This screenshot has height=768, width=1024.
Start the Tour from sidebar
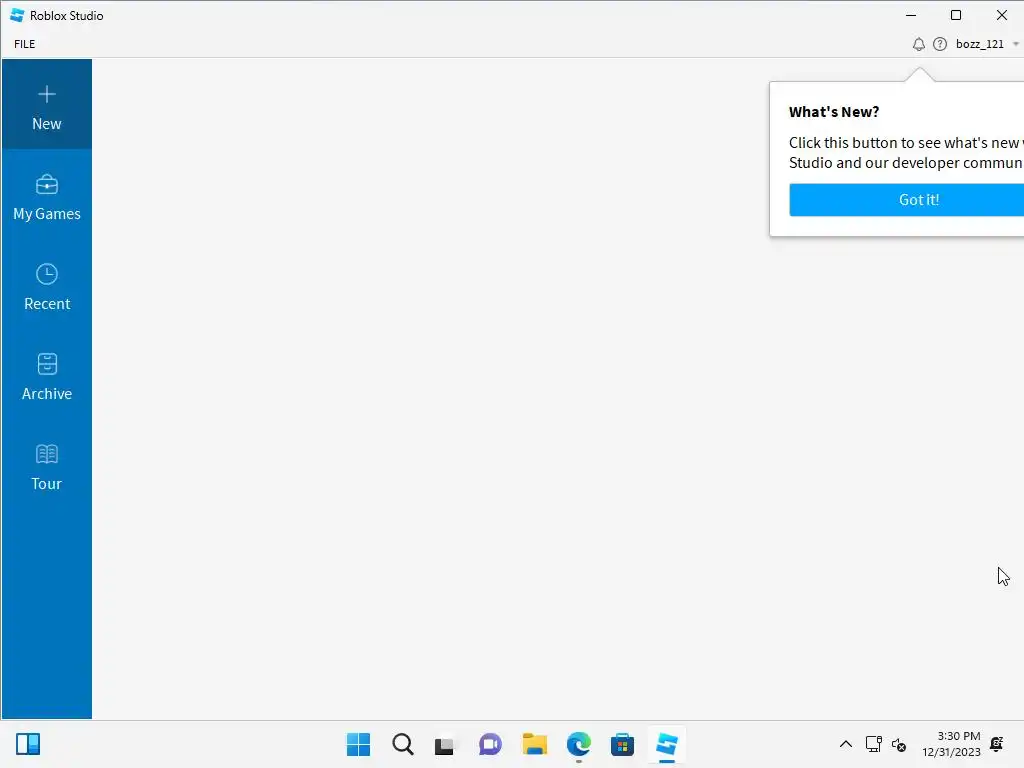point(46,468)
